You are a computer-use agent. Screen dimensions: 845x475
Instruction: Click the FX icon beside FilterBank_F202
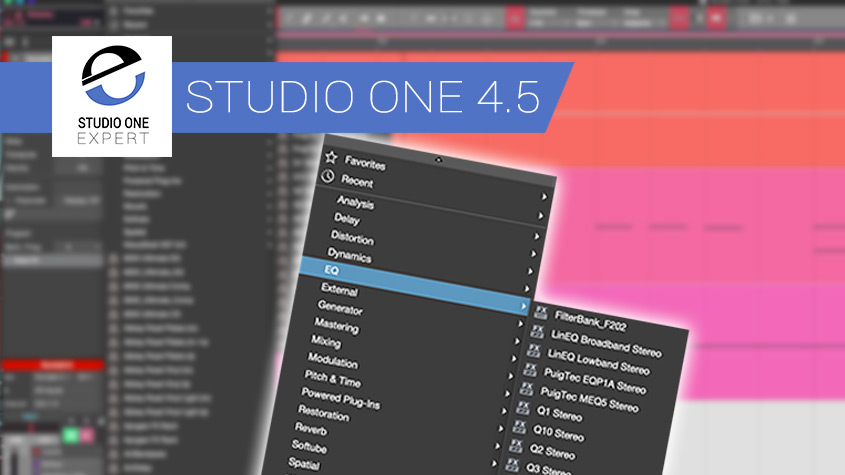(541, 312)
